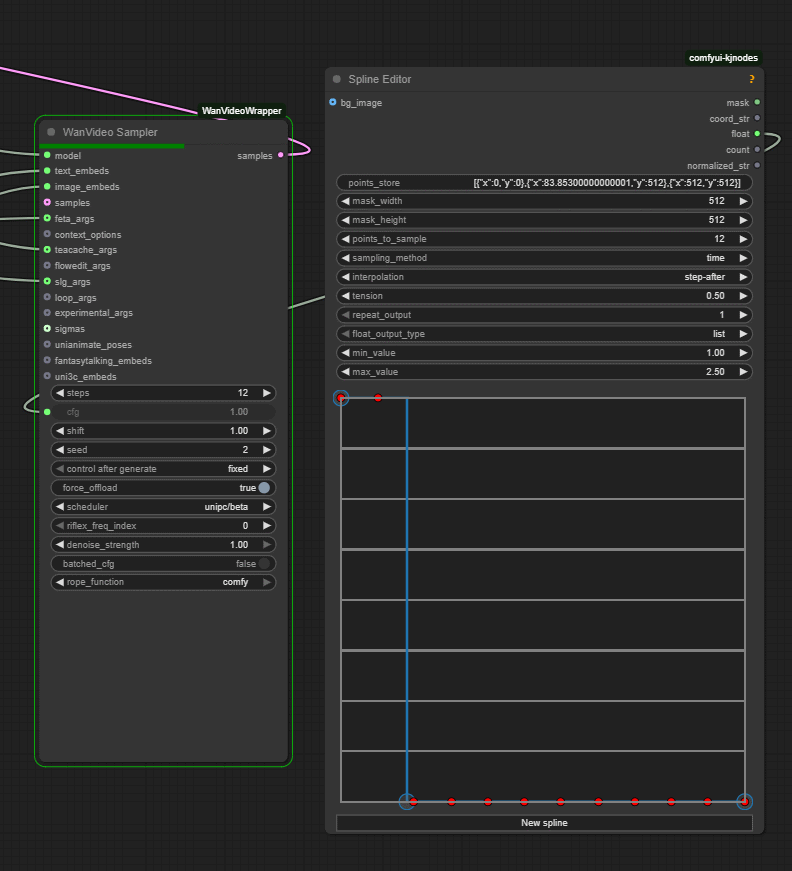Decrement the seed value arrow

(60, 449)
